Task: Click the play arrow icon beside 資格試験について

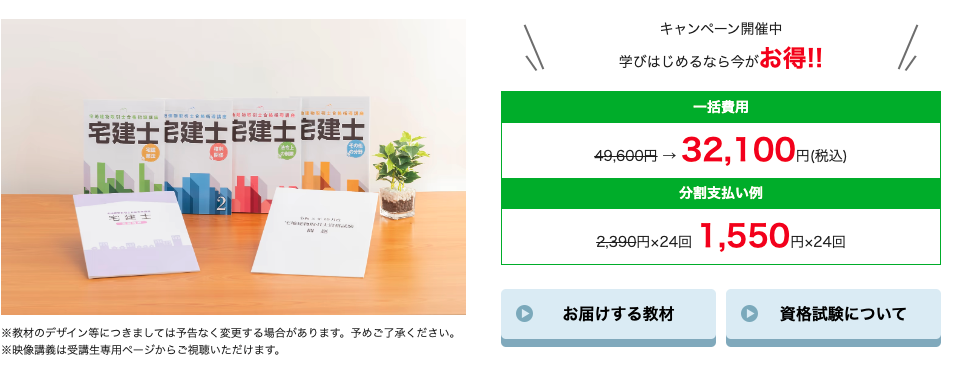Action: tap(749, 313)
